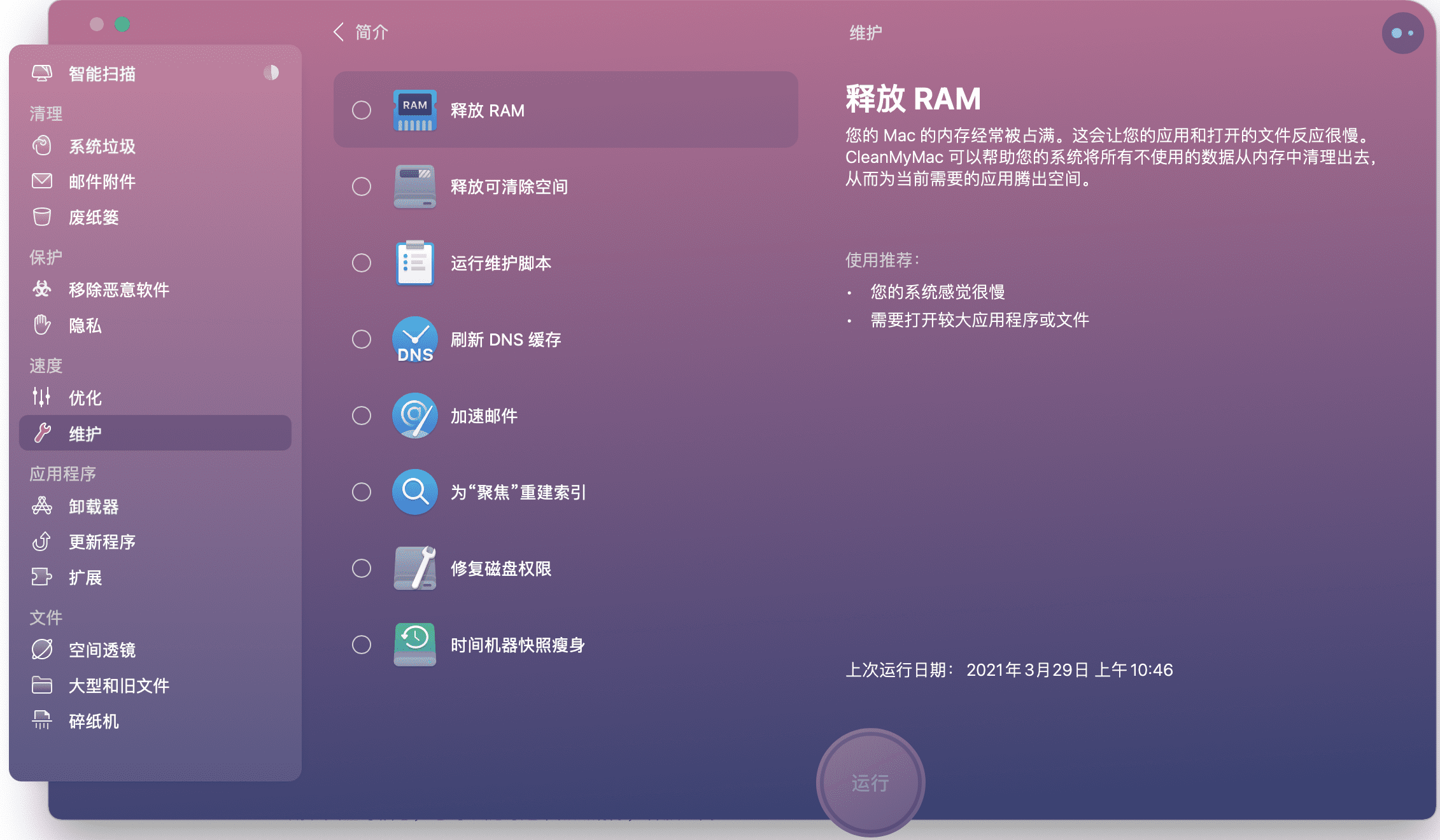This screenshot has height=840, width=1440.
Task: Click the Uninstaller icon
Action: coord(42,507)
